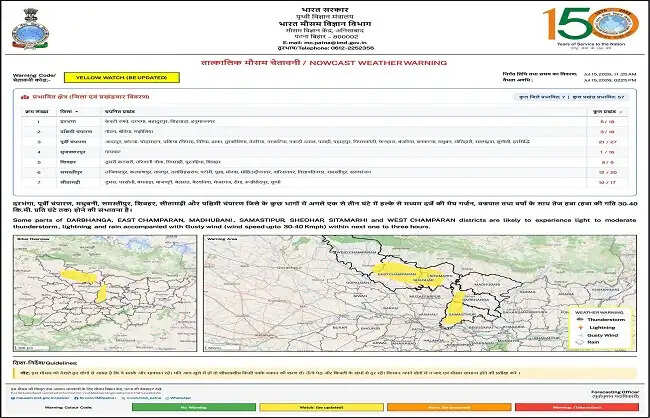
Task: Sort the table by the district column arrow
Action: [x=77, y=112]
